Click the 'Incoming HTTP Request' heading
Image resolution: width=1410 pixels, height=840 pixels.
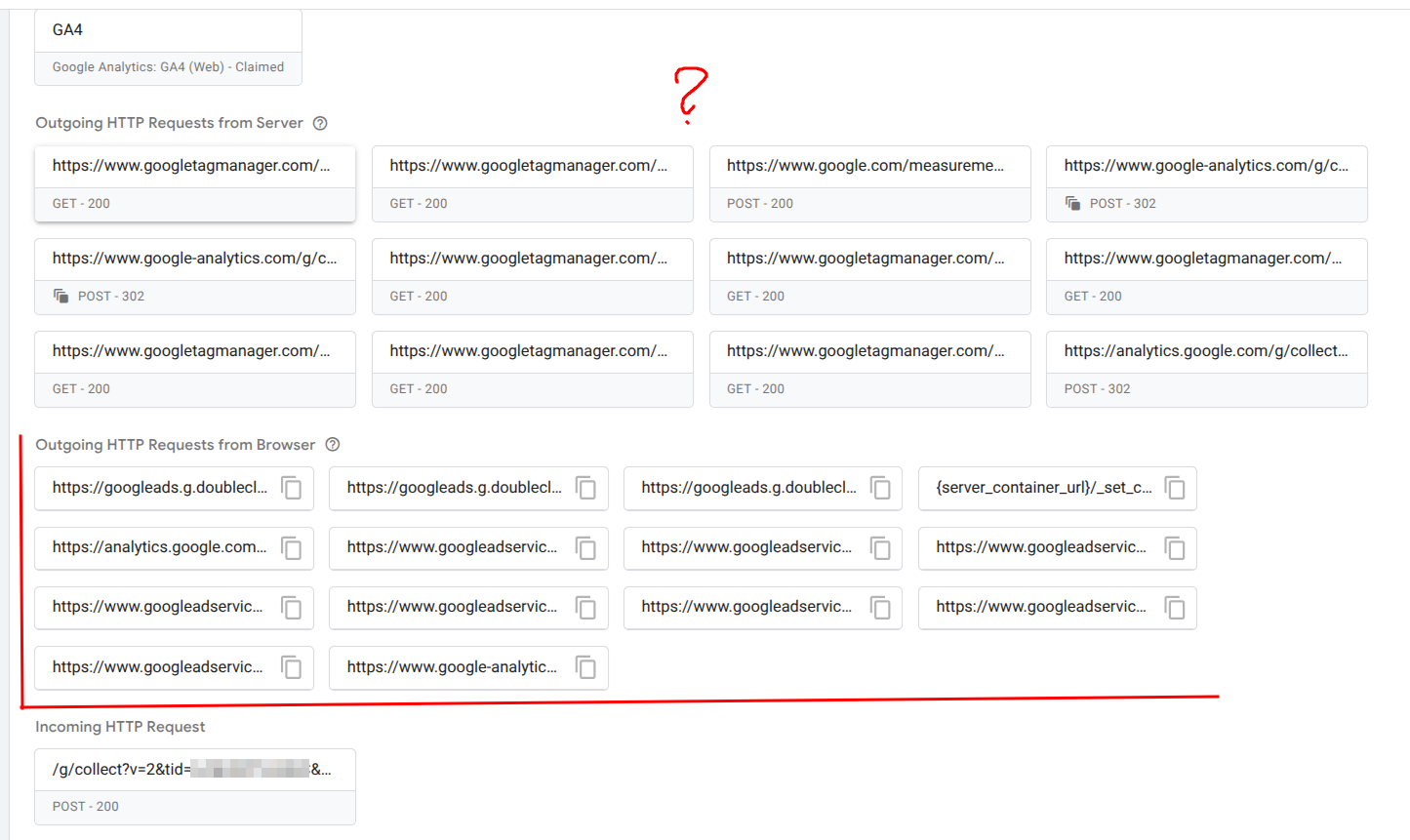tap(120, 727)
